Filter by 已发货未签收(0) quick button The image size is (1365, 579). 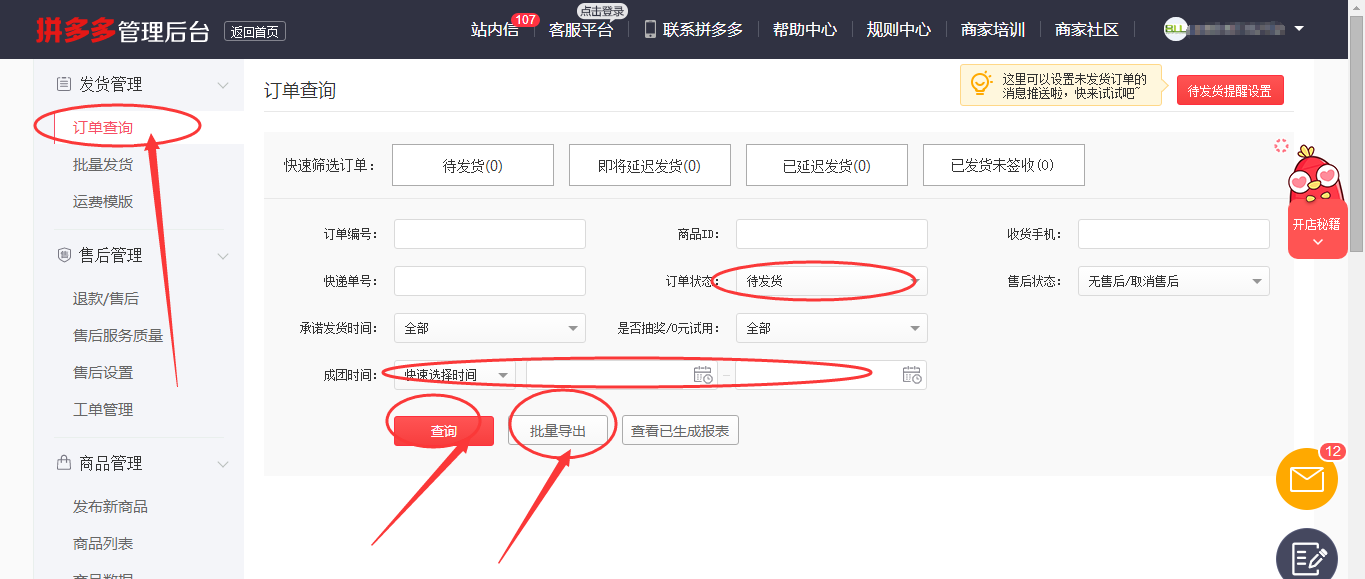(1004, 165)
